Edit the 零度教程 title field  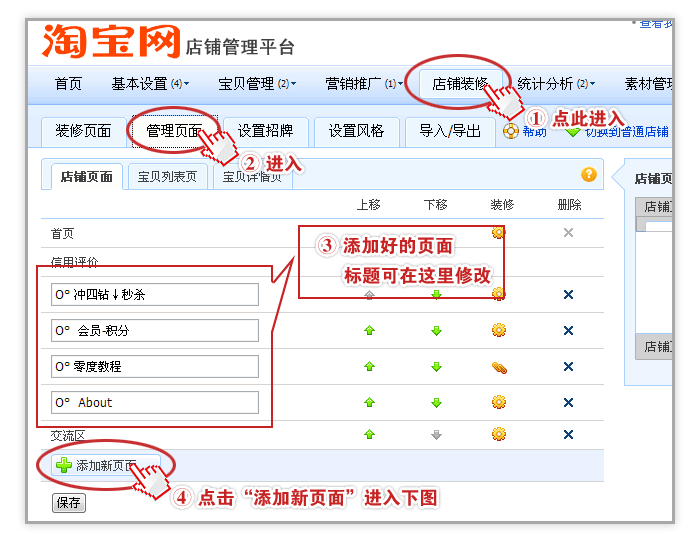click(x=155, y=367)
